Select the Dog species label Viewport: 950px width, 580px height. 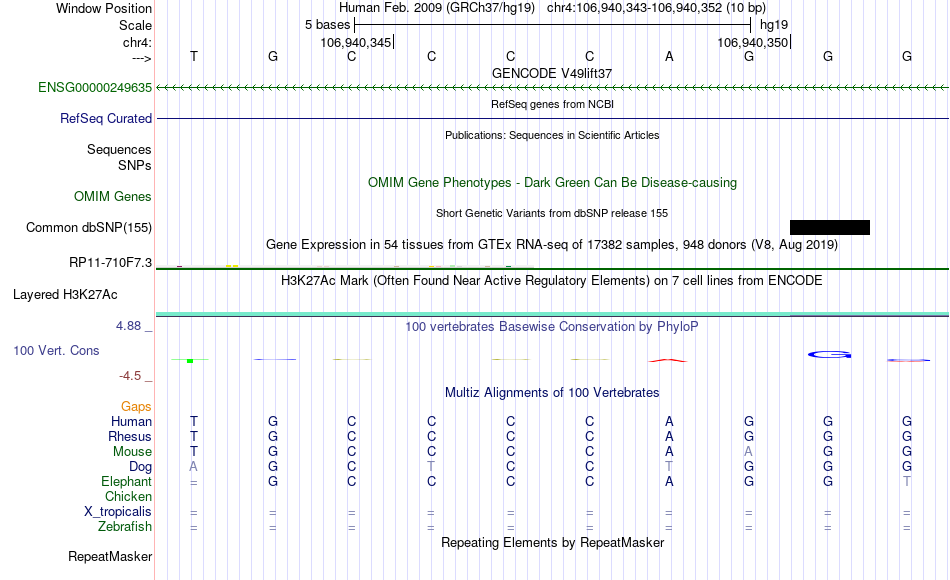coord(140,467)
